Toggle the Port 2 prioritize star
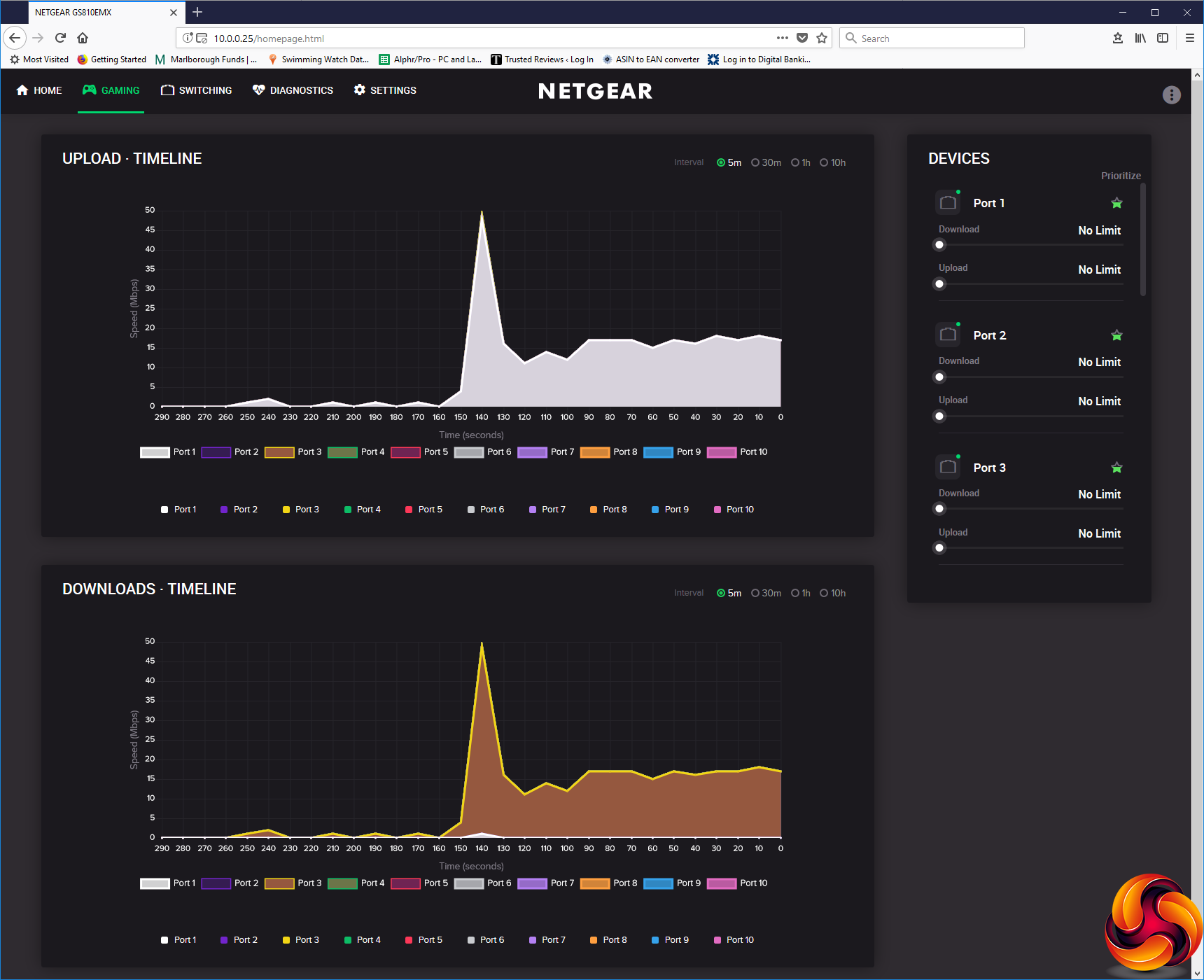 1116,335
